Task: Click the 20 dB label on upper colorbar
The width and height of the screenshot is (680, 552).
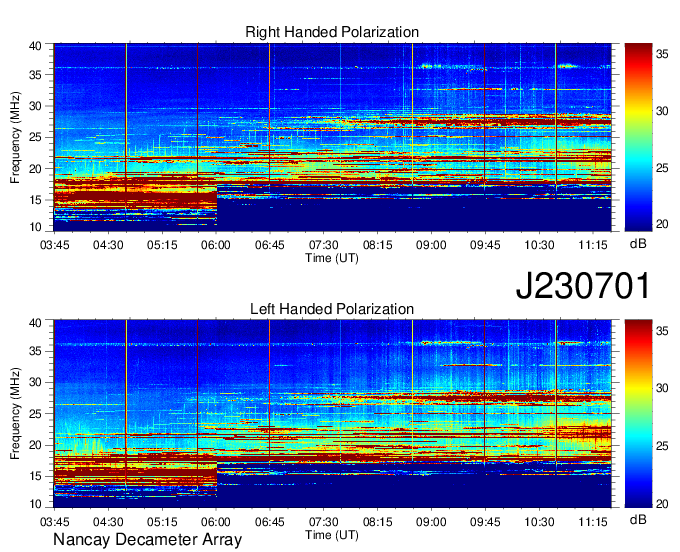Action: (x=662, y=224)
